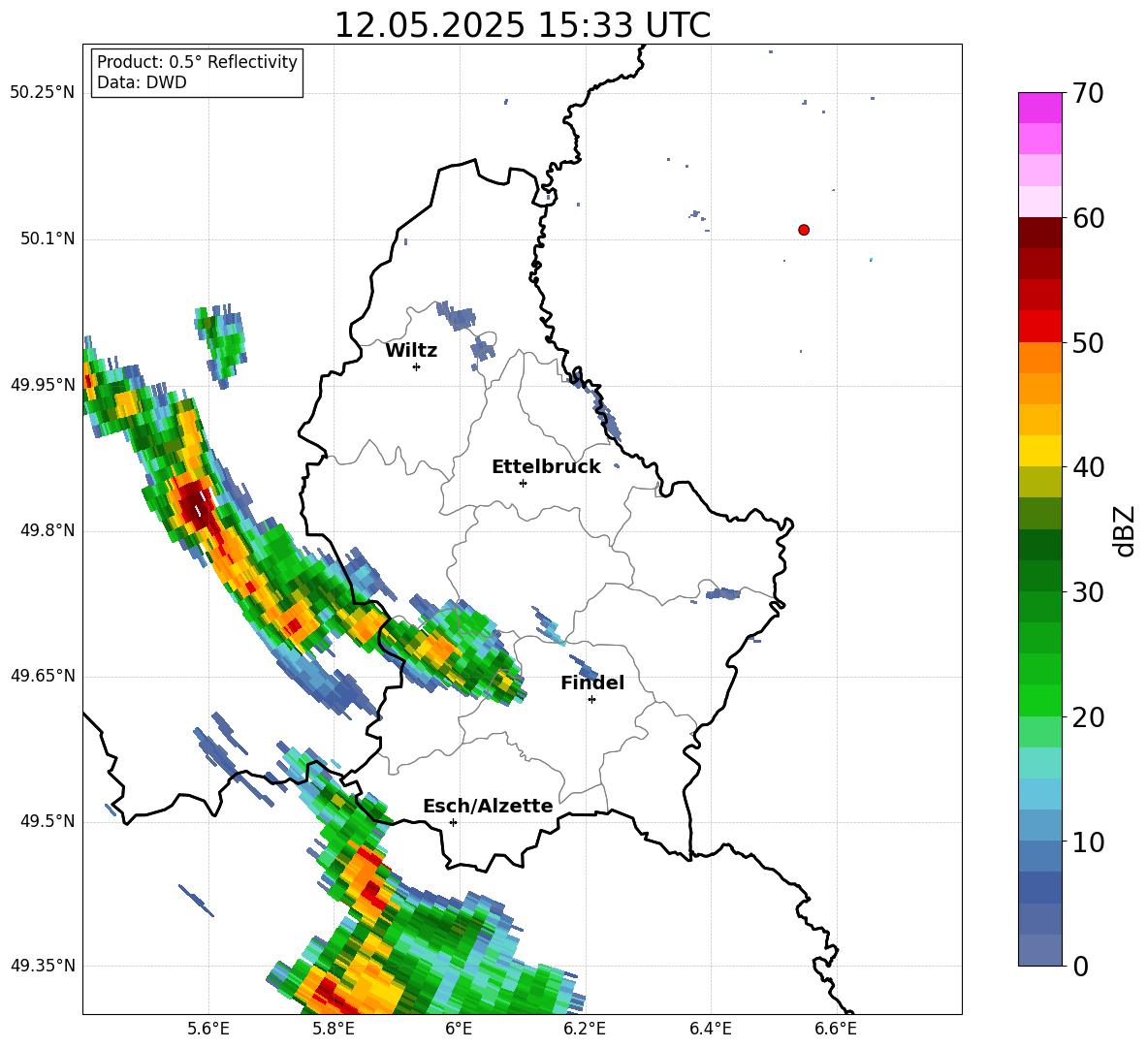This screenshot has width=1148, height=1048.
Task: Click the 5.8°E longitude label
Action: point(334,1029)
